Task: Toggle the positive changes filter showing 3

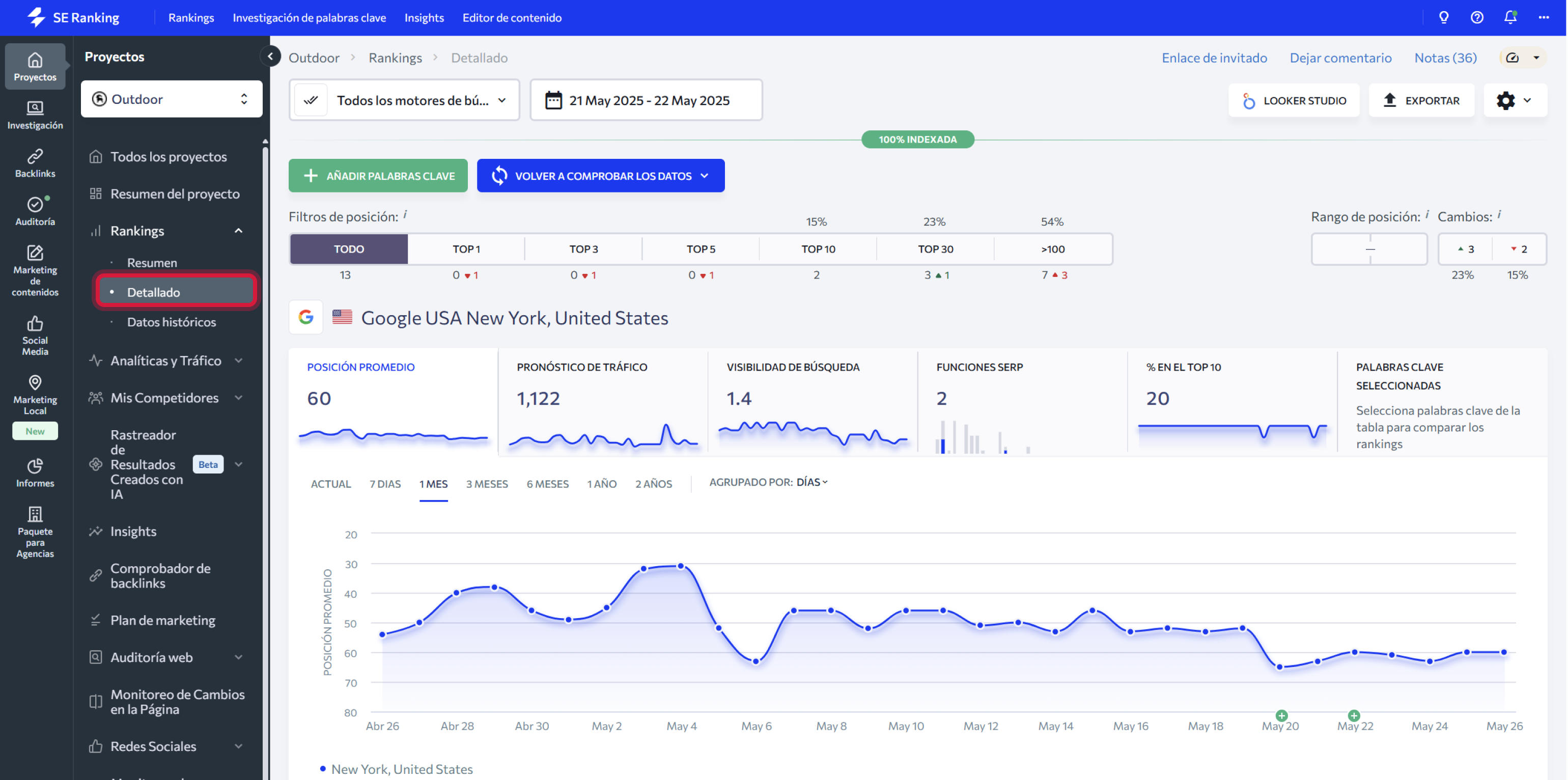Action: pos(1465,249)
